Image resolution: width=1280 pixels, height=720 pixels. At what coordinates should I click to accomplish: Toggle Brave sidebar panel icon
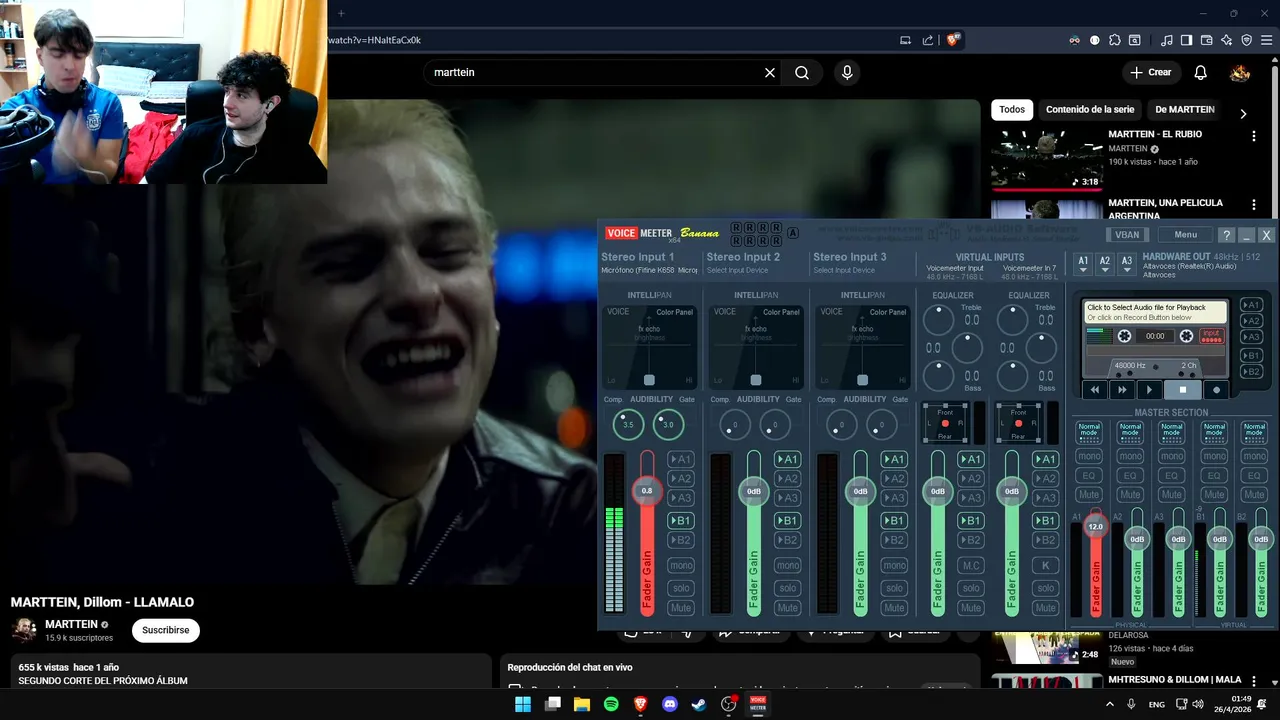pos(1186,40)
